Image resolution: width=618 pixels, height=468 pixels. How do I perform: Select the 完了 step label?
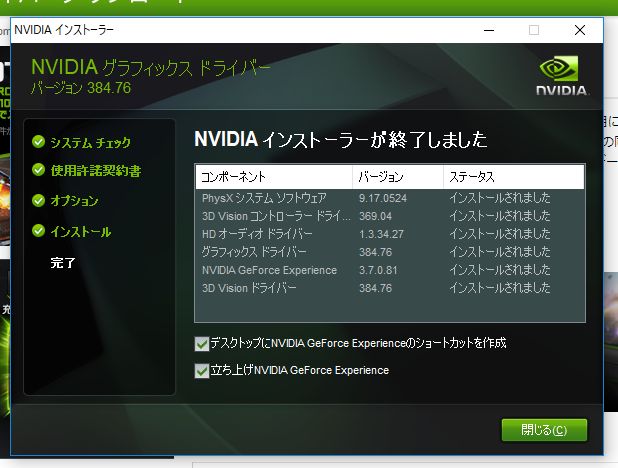click(63, 263)
